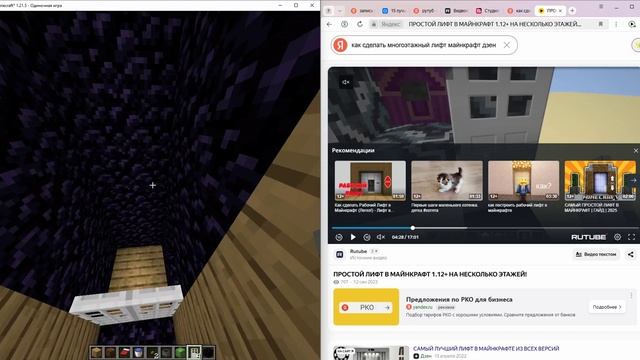Bookmark page from address bar
The height and width of the screenshot is (360, 640).
tap(601, 24)
